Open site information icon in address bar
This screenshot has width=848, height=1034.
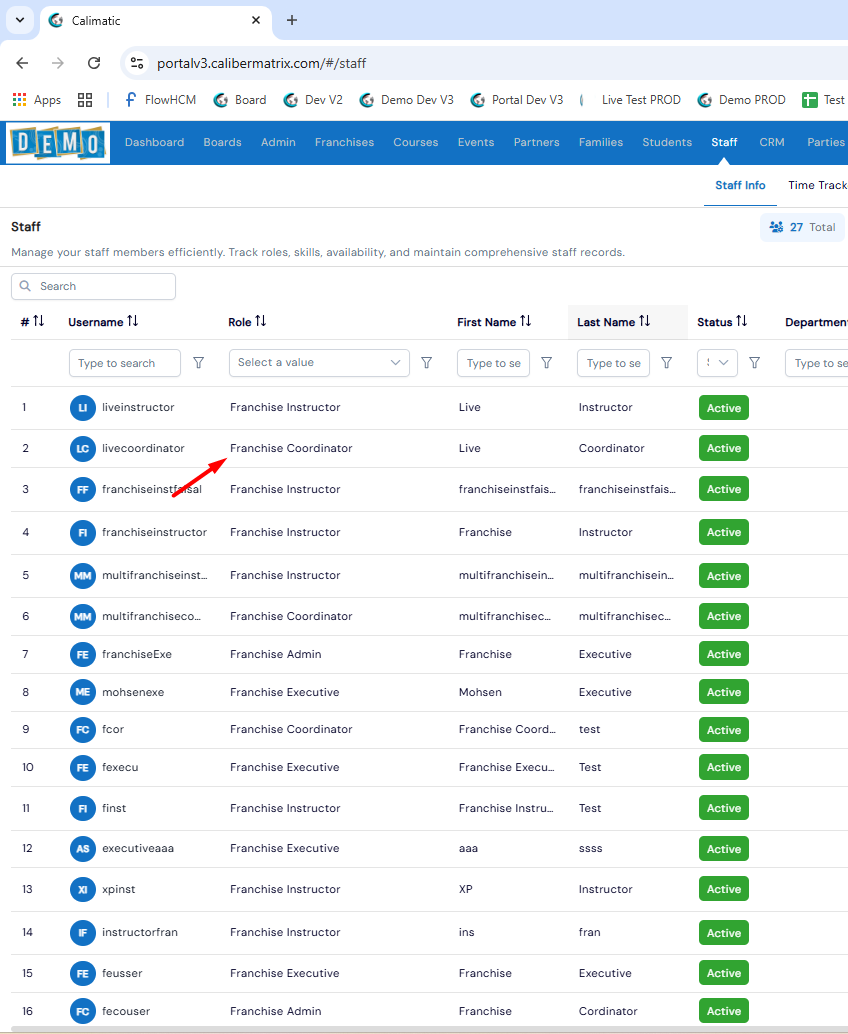(136, 63)
